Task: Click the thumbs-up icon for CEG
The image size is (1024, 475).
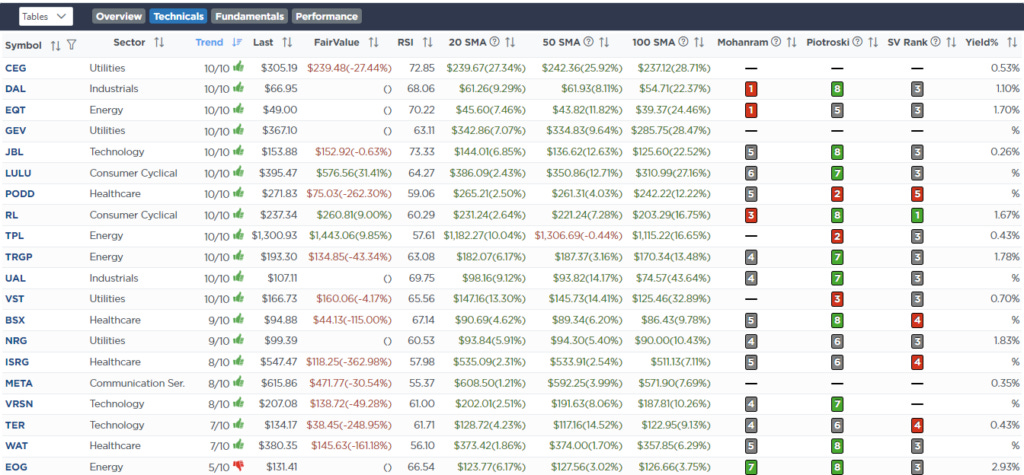Action: [238, 67]
